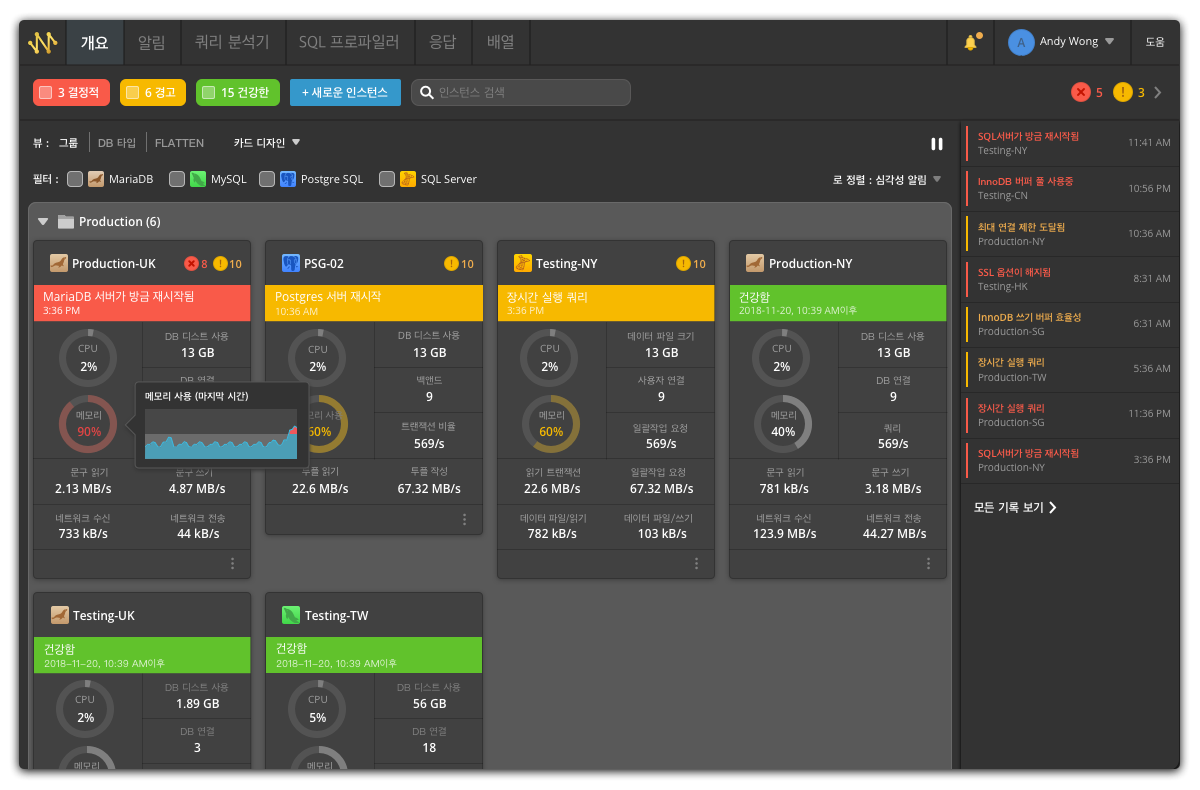This screenshot has width=1200, height=790.
Task: Toggle the MySQL filter checkbox
Action: coord(177,179)
